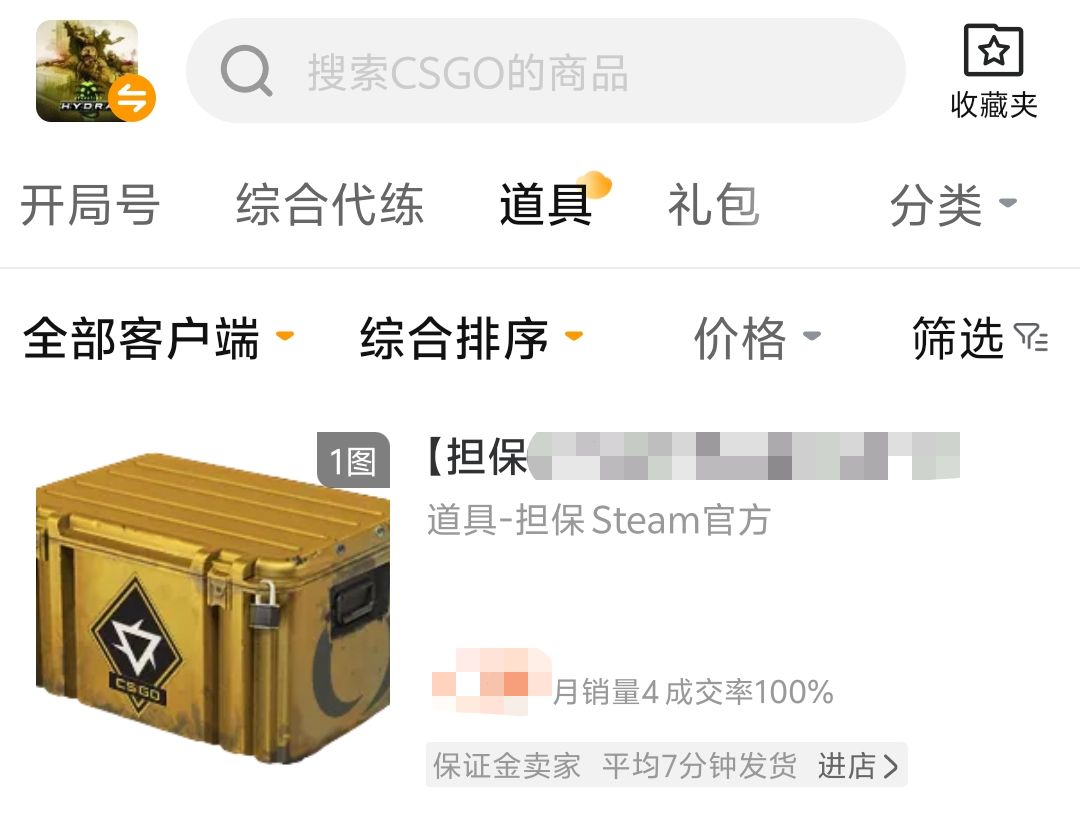Expand the 分类 category dropdown
This screenshot has height=815, width=1080.
953,205
